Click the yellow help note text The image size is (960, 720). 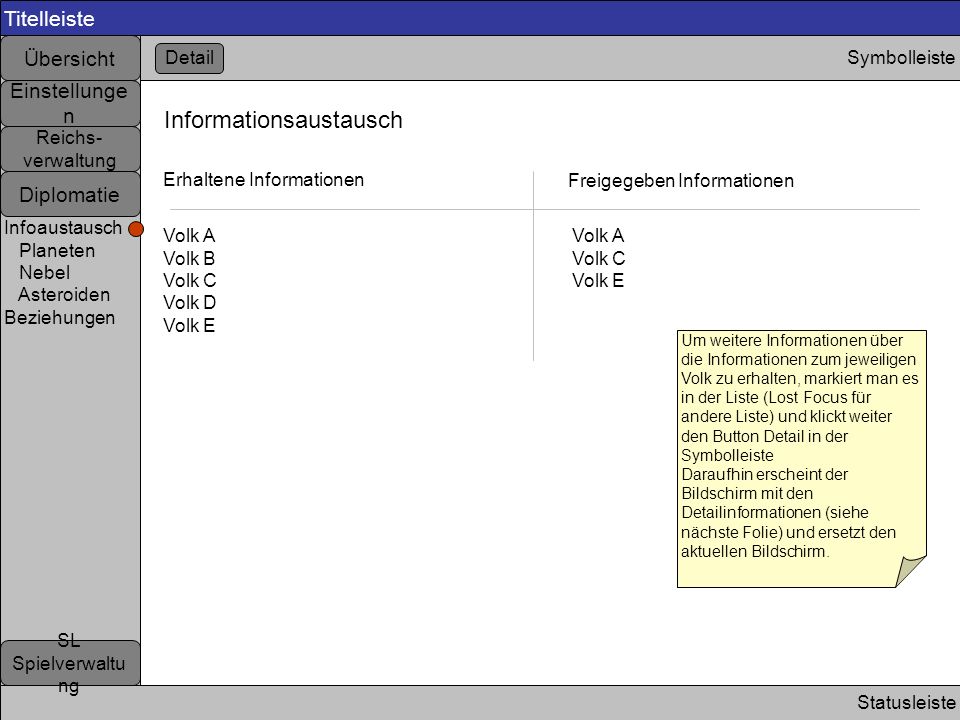point(800,446)
